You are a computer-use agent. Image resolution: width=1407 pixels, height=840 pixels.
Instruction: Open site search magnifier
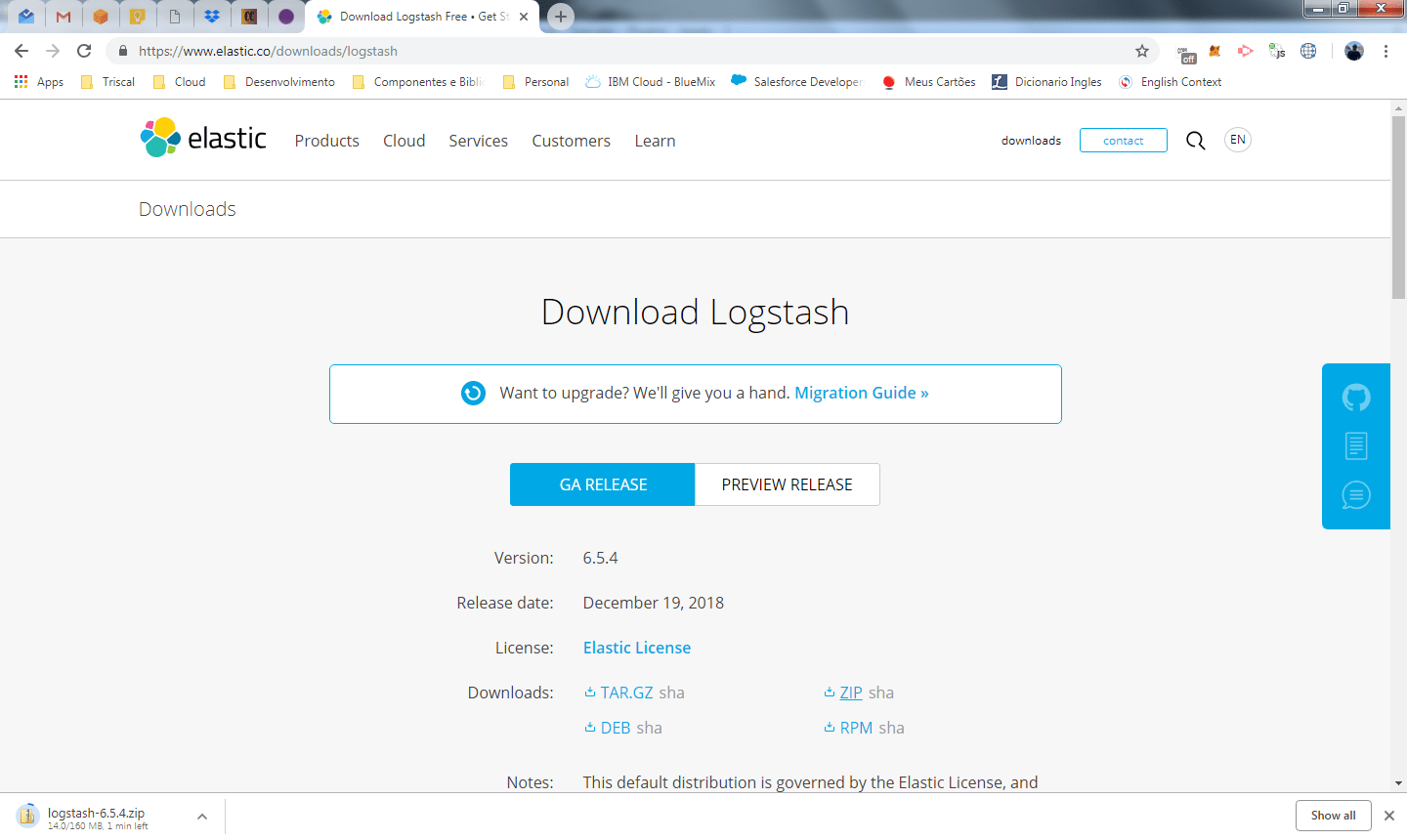[1196, 141]
